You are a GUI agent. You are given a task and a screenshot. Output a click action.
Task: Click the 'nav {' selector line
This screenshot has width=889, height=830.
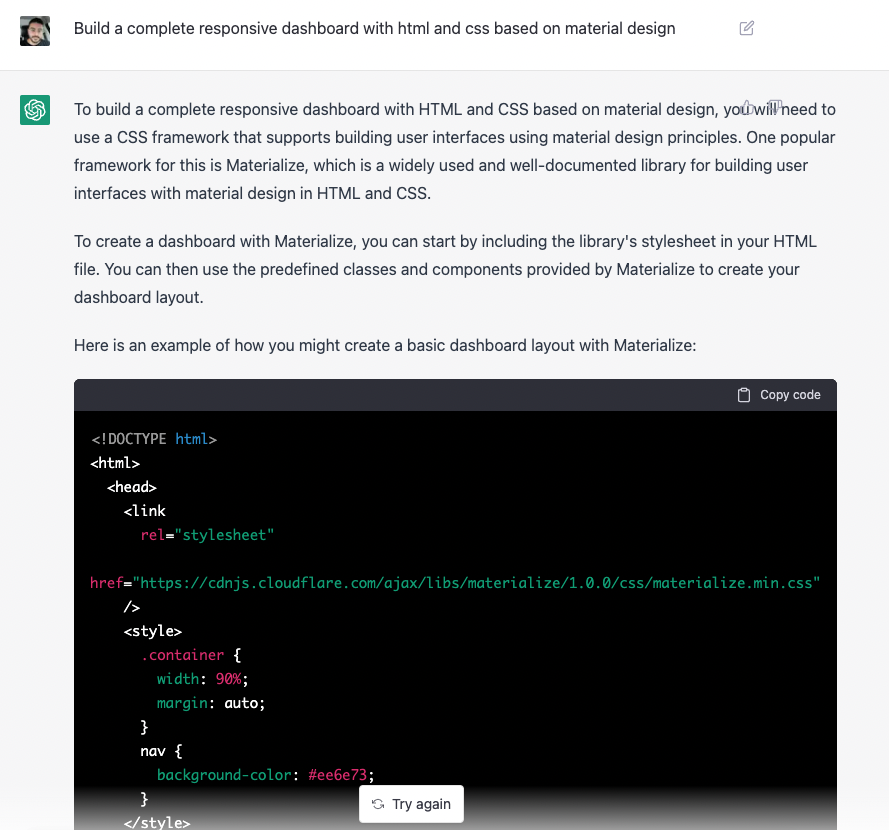point(162,751)
